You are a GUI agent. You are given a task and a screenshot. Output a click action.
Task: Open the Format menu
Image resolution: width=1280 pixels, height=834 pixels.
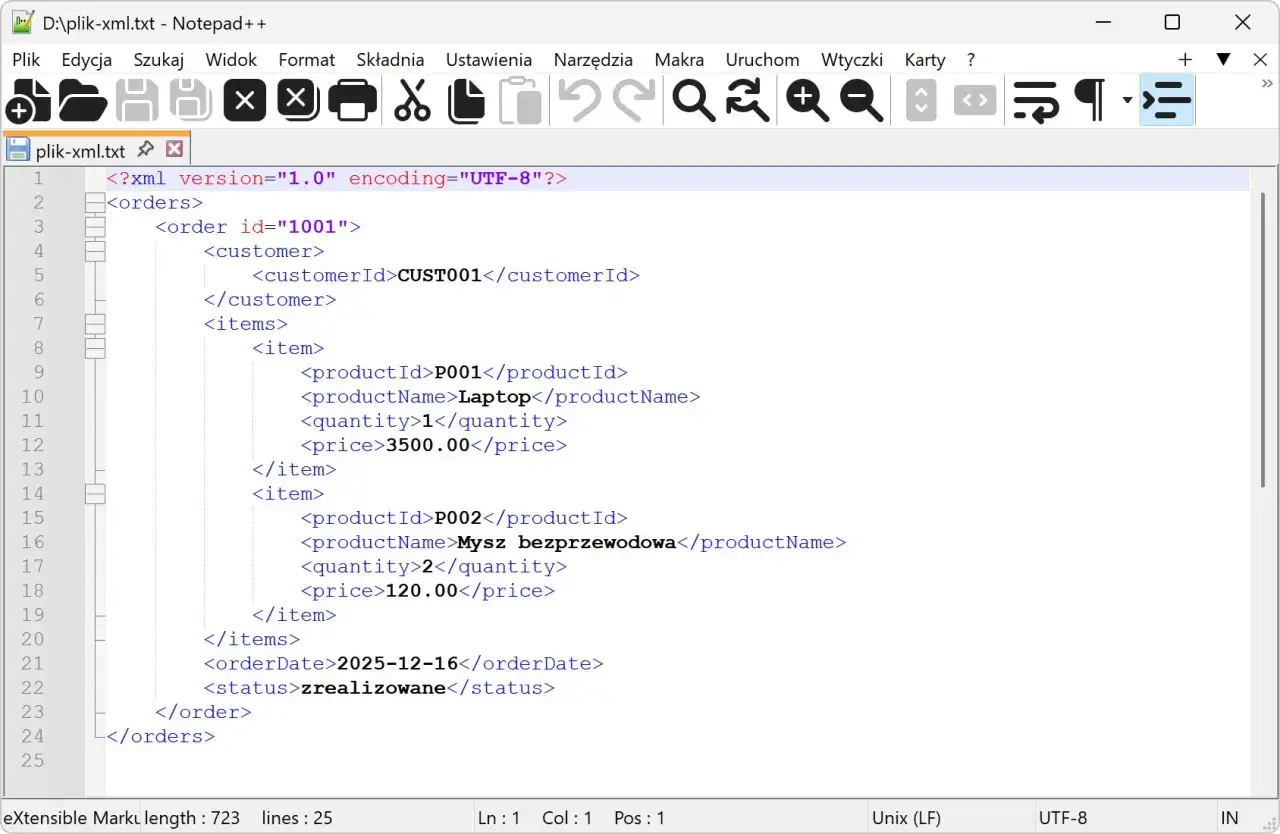pyautogui.click(x=307, y=59)
